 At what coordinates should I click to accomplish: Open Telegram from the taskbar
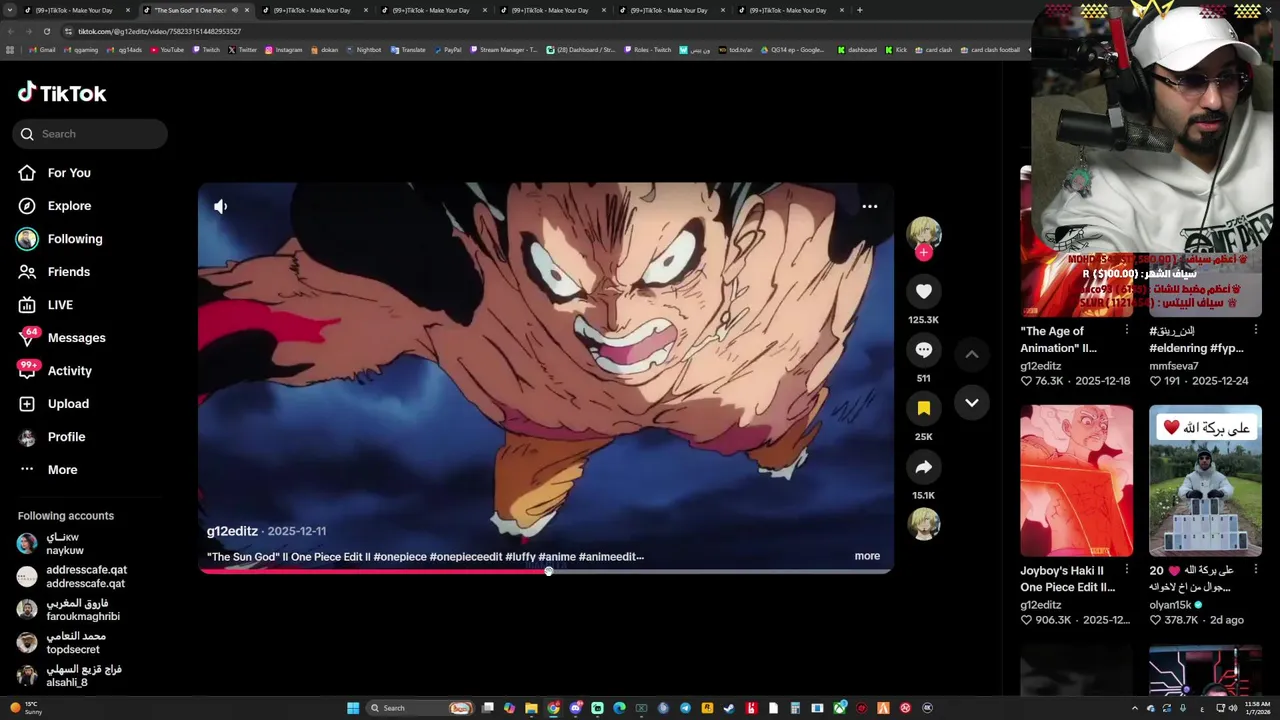point(685,708)
